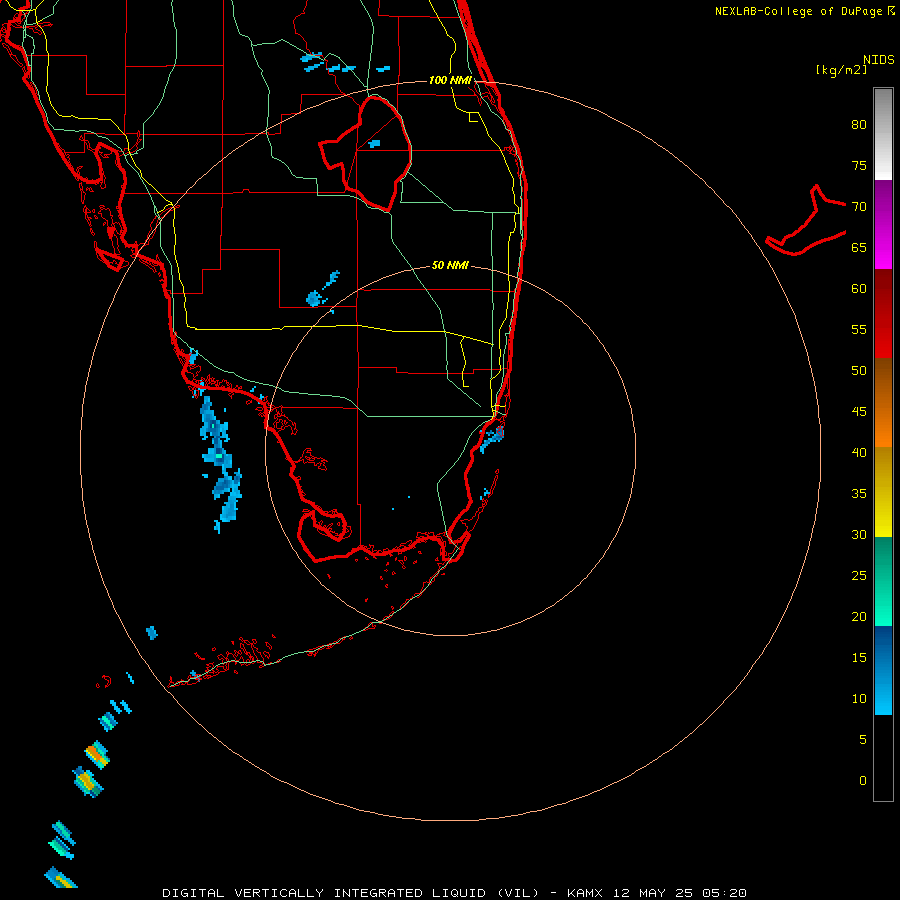Click the 45 value on color scale

click(859, 412)
